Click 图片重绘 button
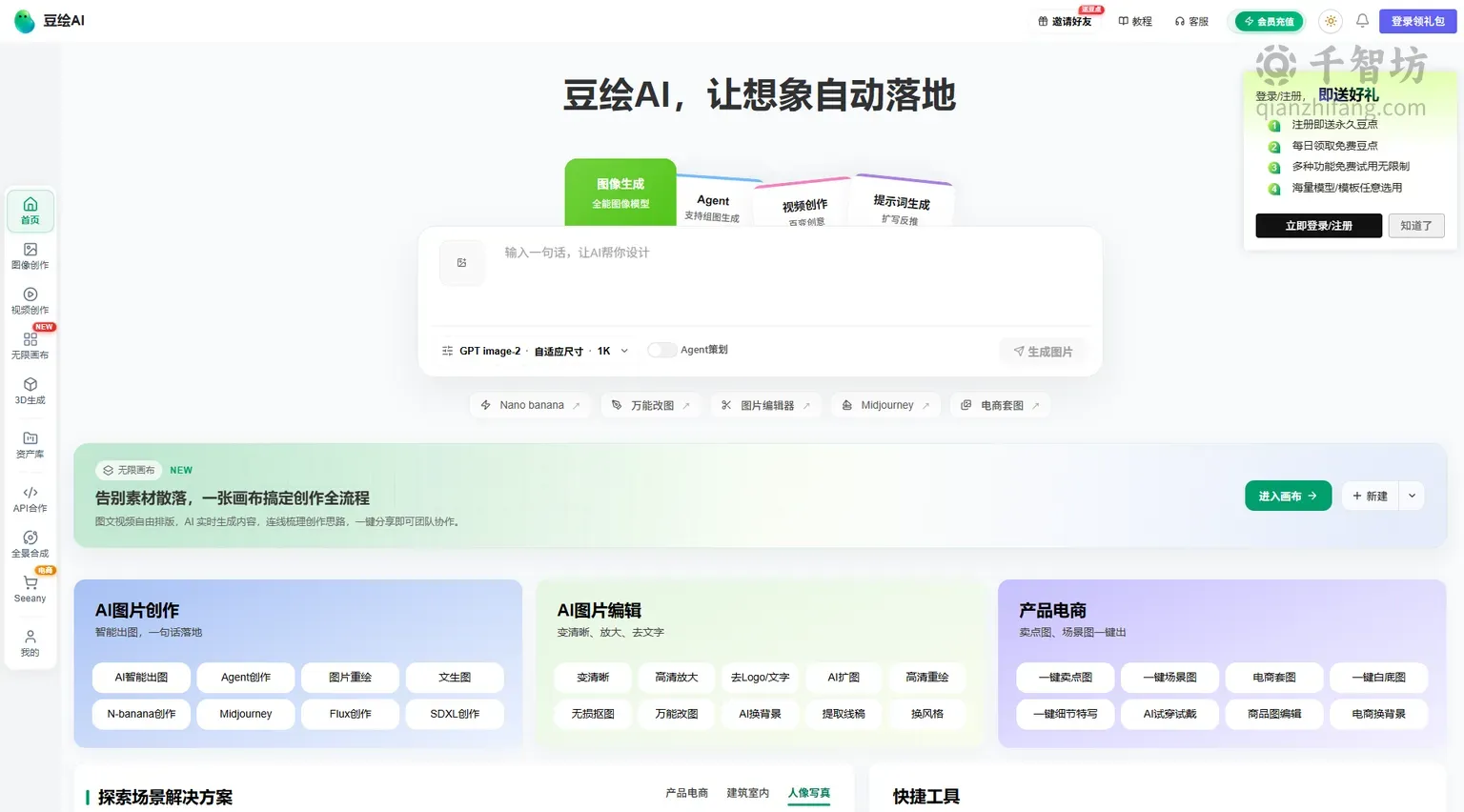This screenshot has width=1464, height=812. pos(350,678)
